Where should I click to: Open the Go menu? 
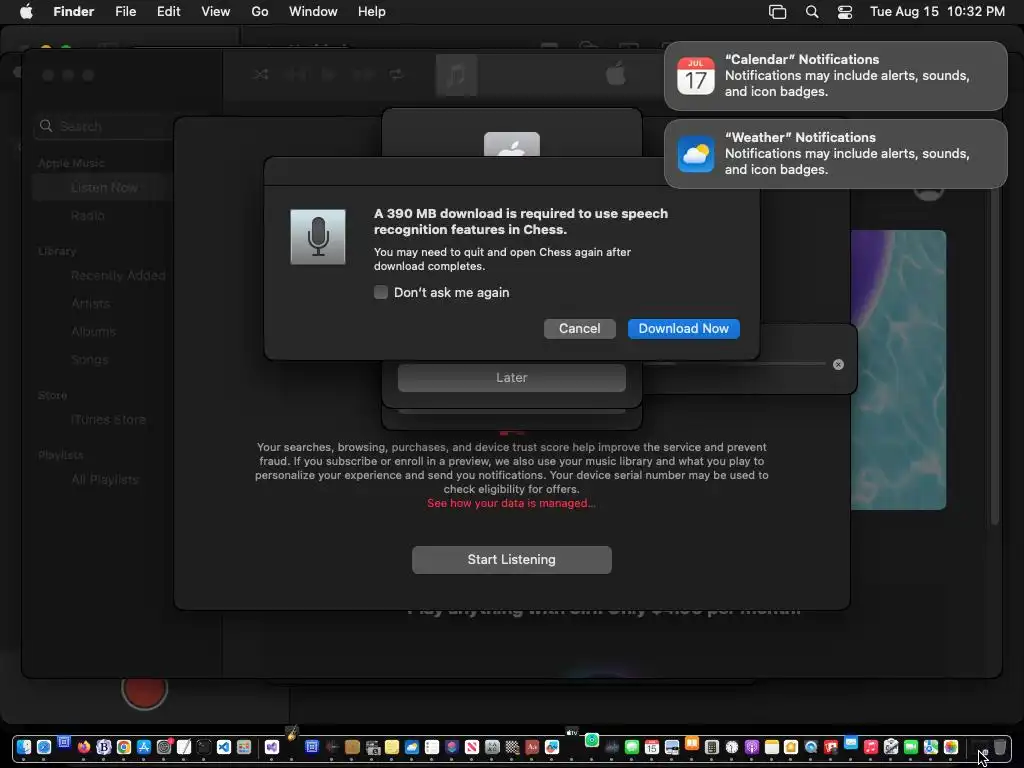(x=260, y=12)
